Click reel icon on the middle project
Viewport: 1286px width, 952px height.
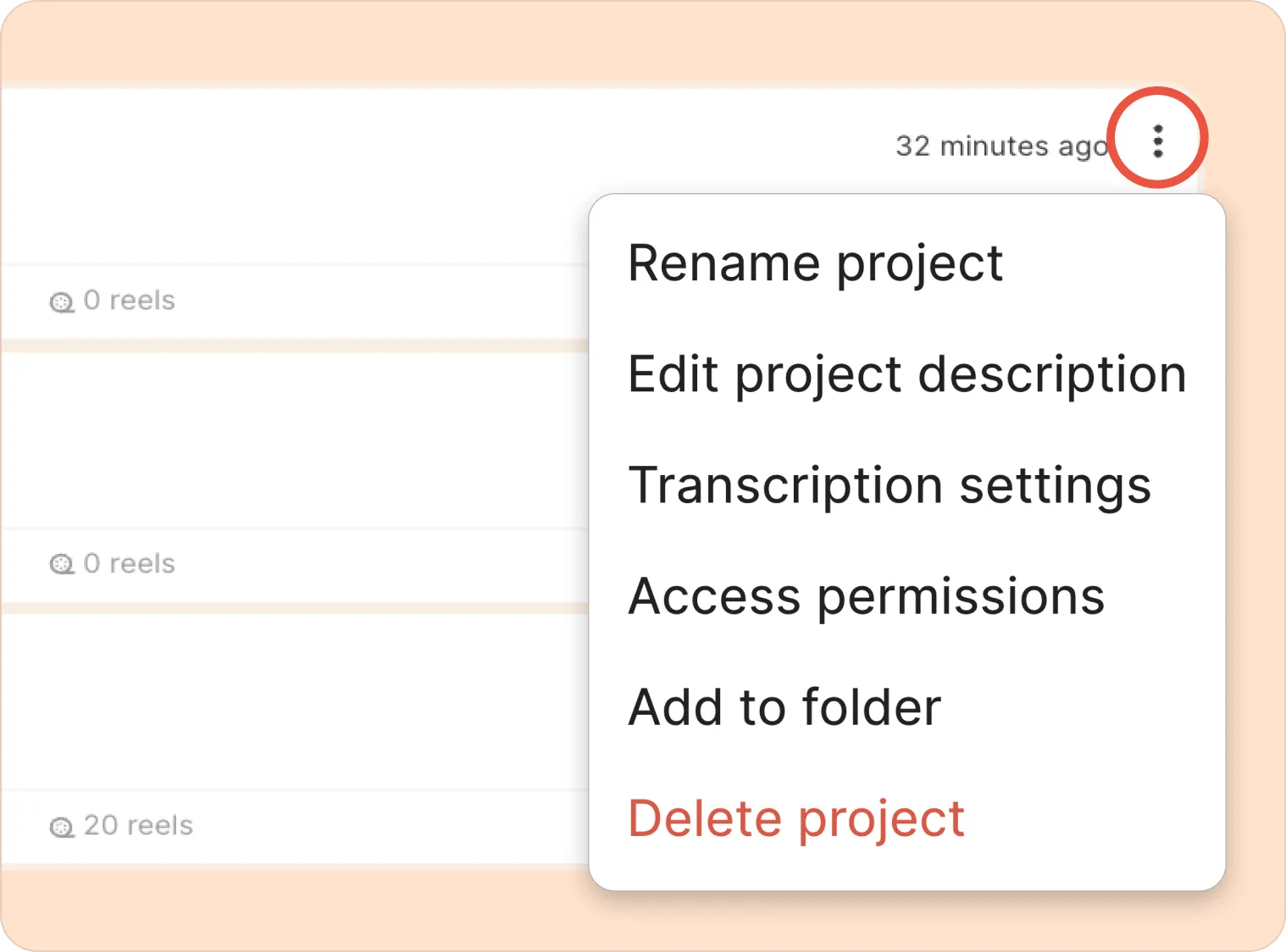(62, 564)
